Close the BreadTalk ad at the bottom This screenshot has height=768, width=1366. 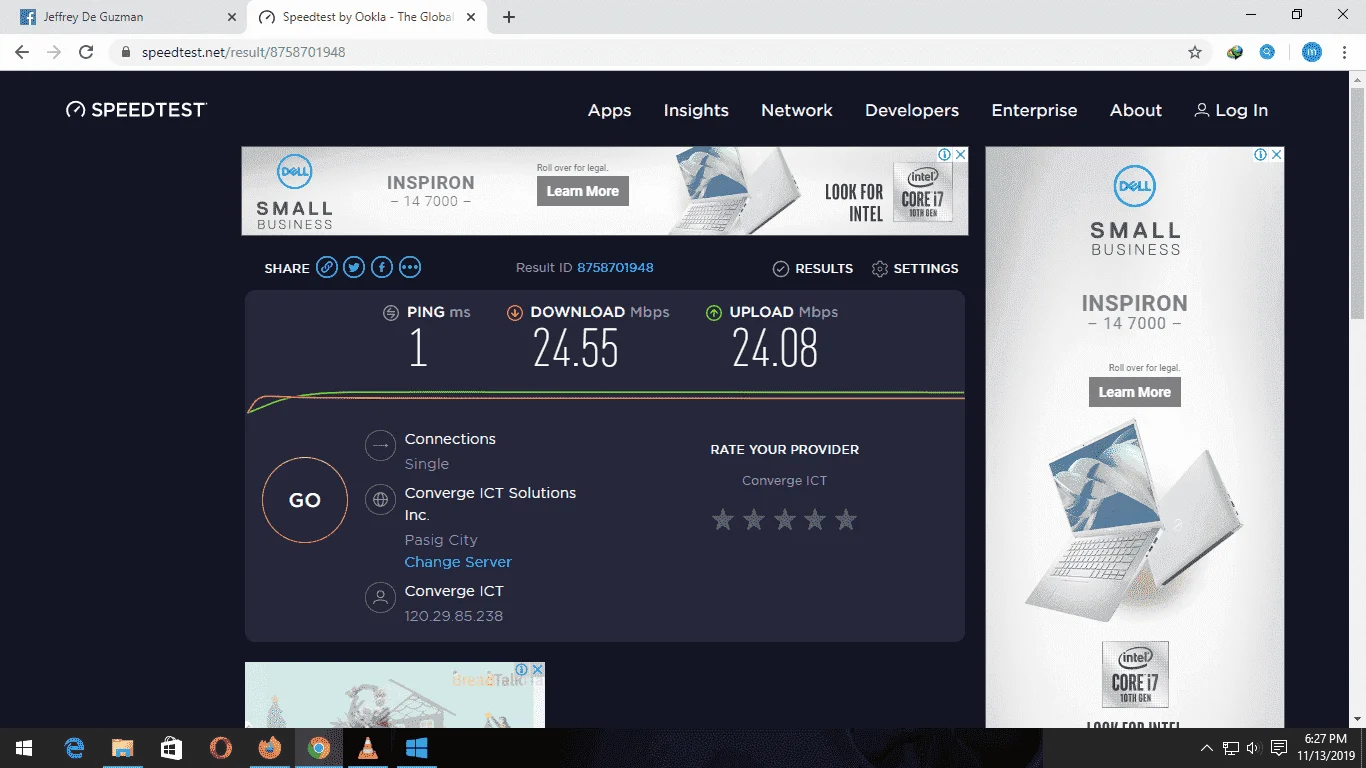tap(537, 670)
